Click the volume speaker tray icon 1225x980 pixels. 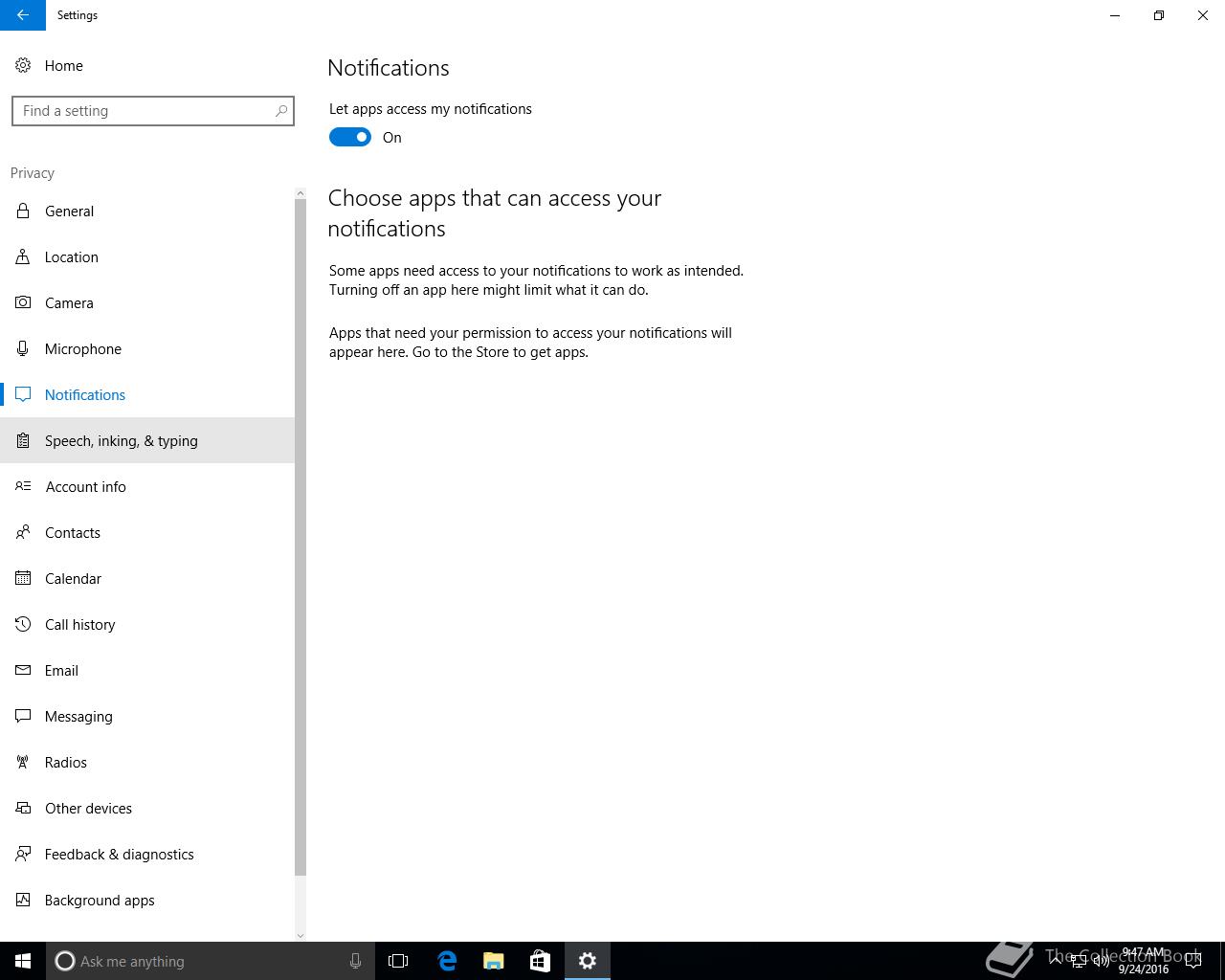point(1101,961)
